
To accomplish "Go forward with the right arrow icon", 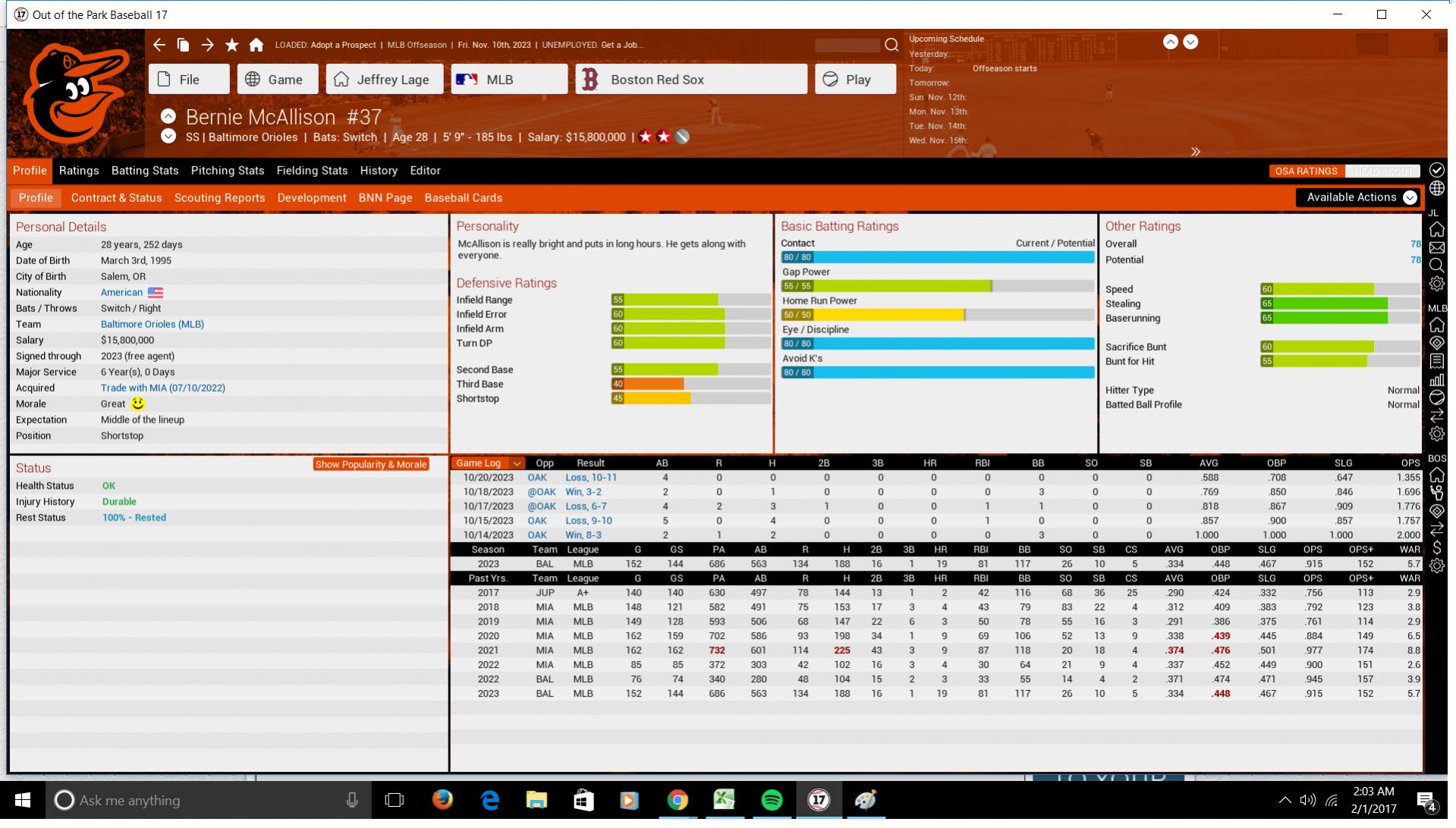I will (x=207, y=45).
